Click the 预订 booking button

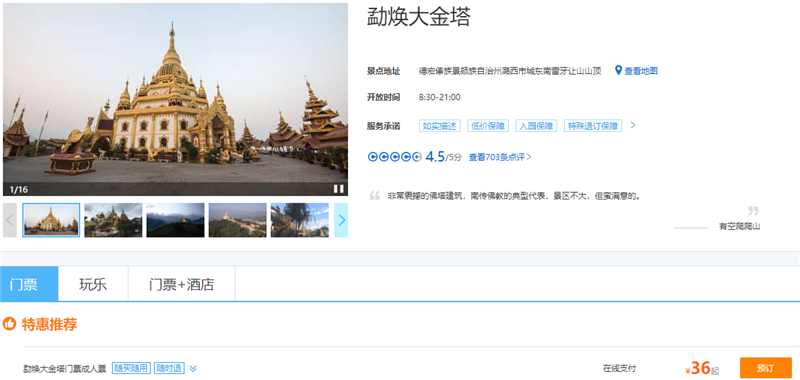766,368
